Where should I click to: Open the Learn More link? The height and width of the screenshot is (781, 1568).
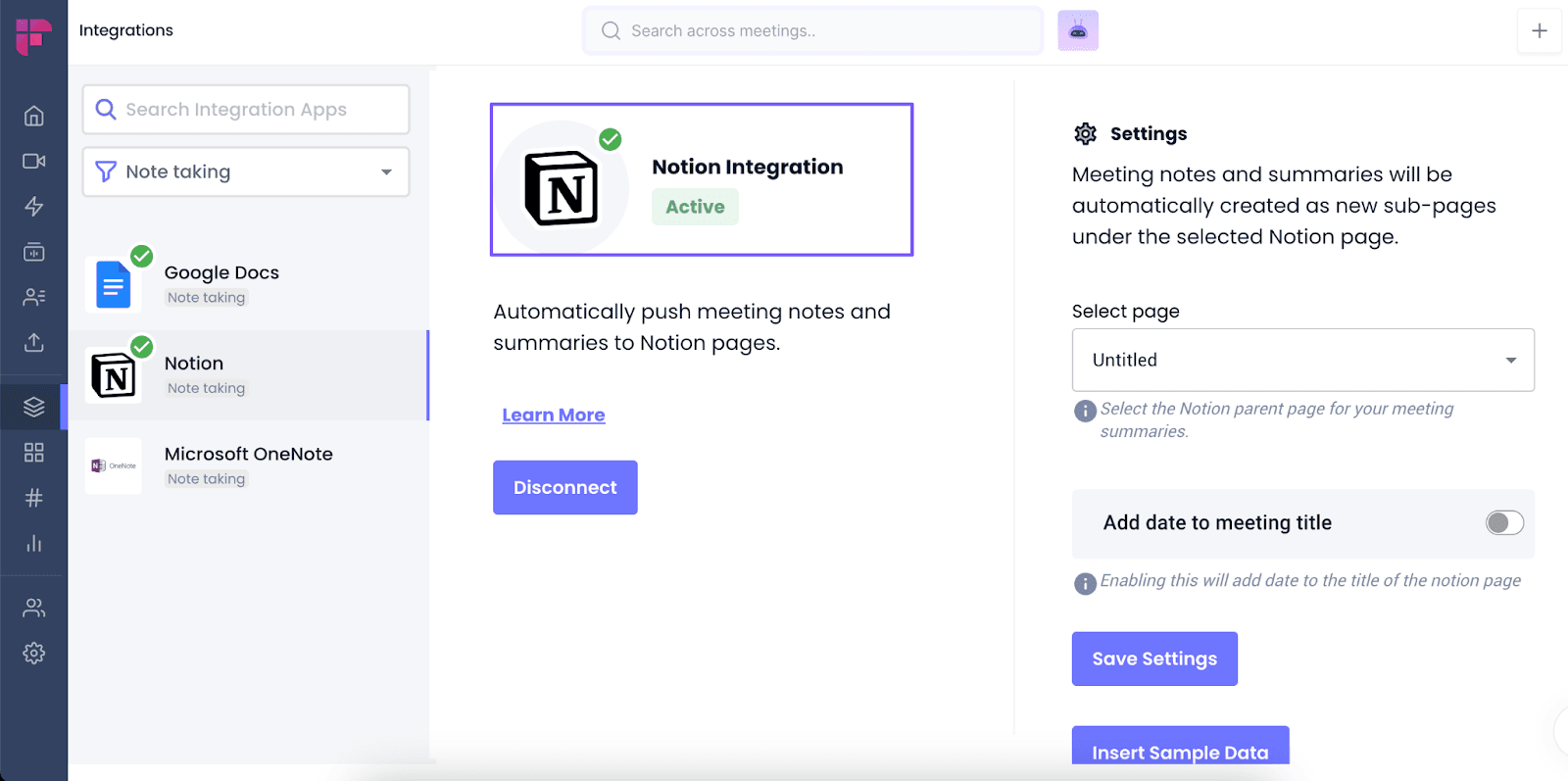pyautogui.click(x=554, y=415)
